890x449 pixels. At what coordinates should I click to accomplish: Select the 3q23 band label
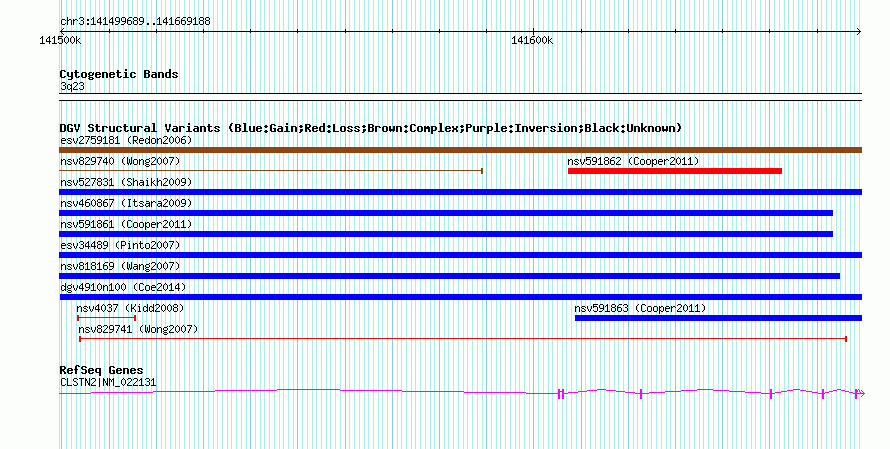click(x=72, y=86)
